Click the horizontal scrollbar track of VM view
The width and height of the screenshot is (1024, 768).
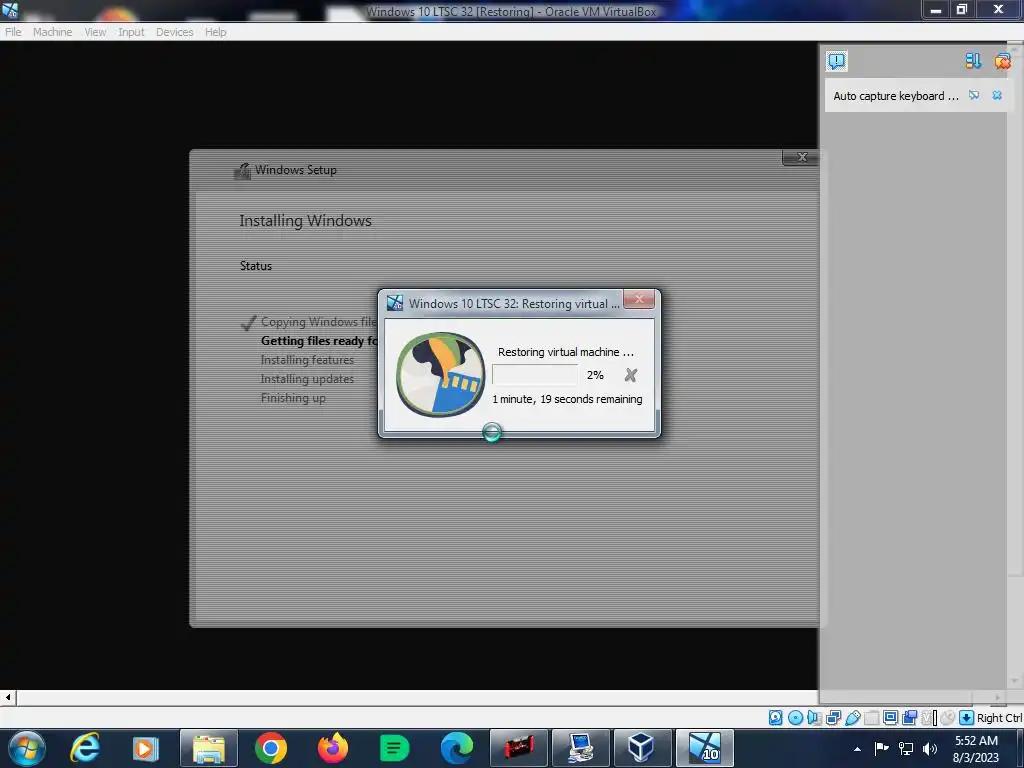pyautogui.click(x=417, y=697)
